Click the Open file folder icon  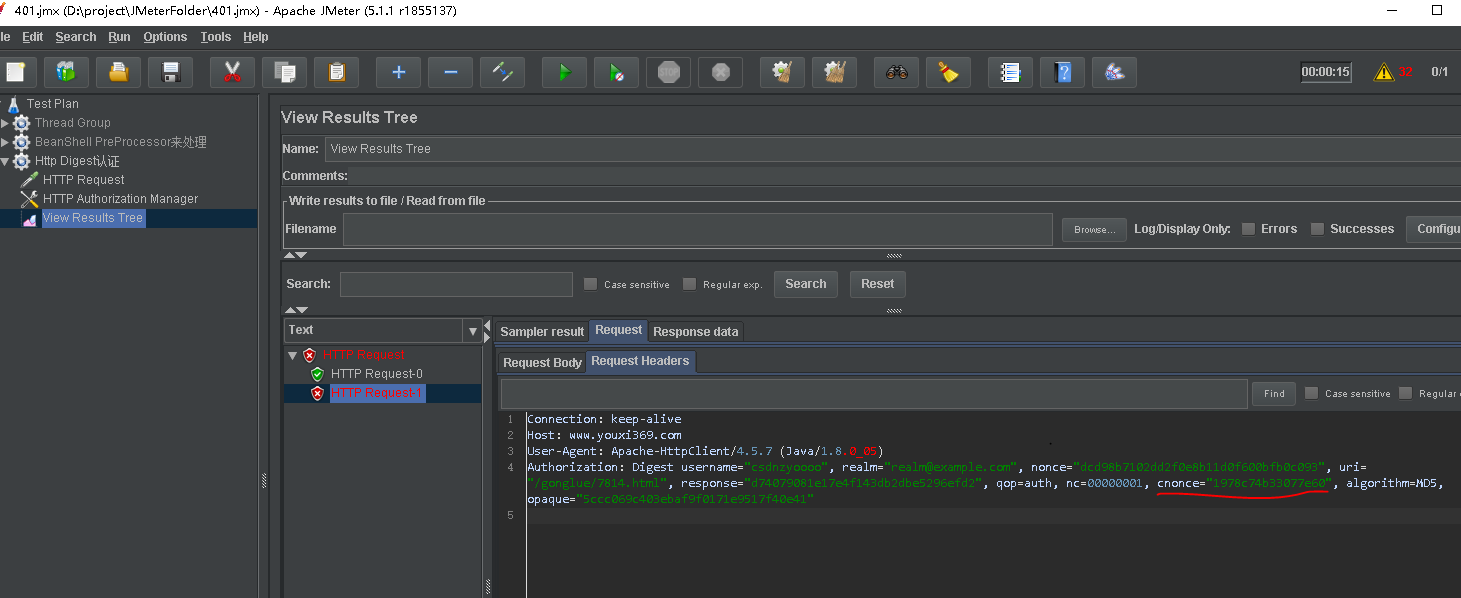click(x=118, y=72)
